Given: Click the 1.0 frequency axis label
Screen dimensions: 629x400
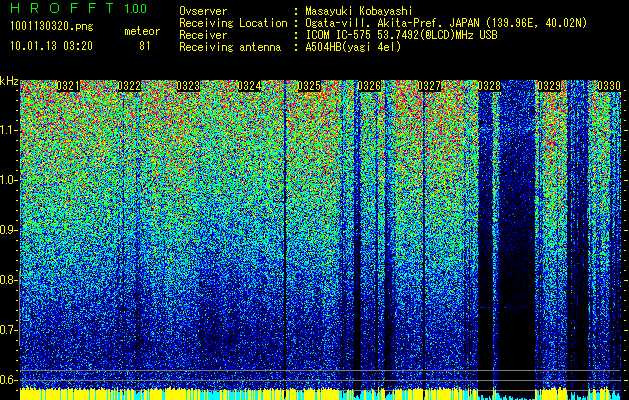Looking at the screenshot, I should click(8, 180).
